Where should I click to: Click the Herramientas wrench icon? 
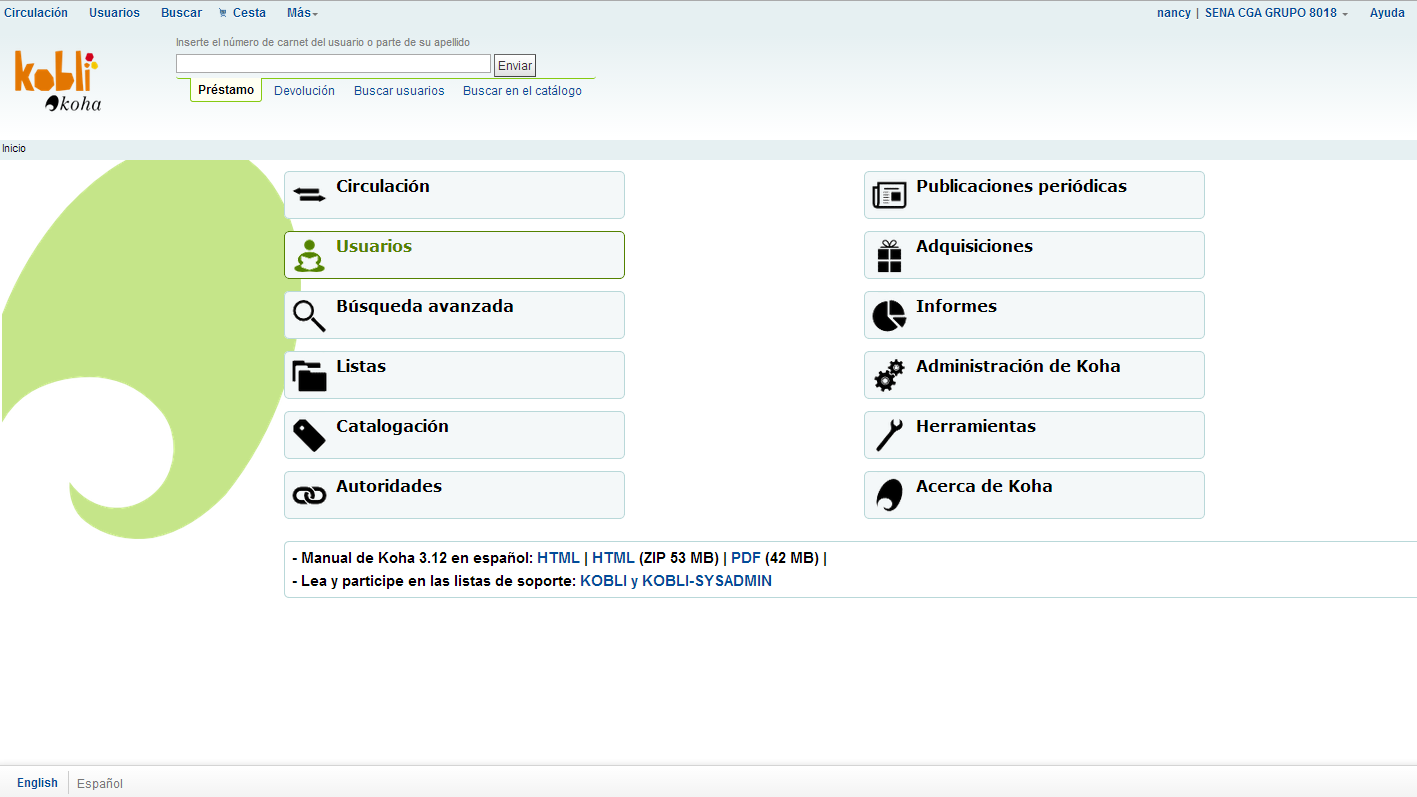pos(889,435)
